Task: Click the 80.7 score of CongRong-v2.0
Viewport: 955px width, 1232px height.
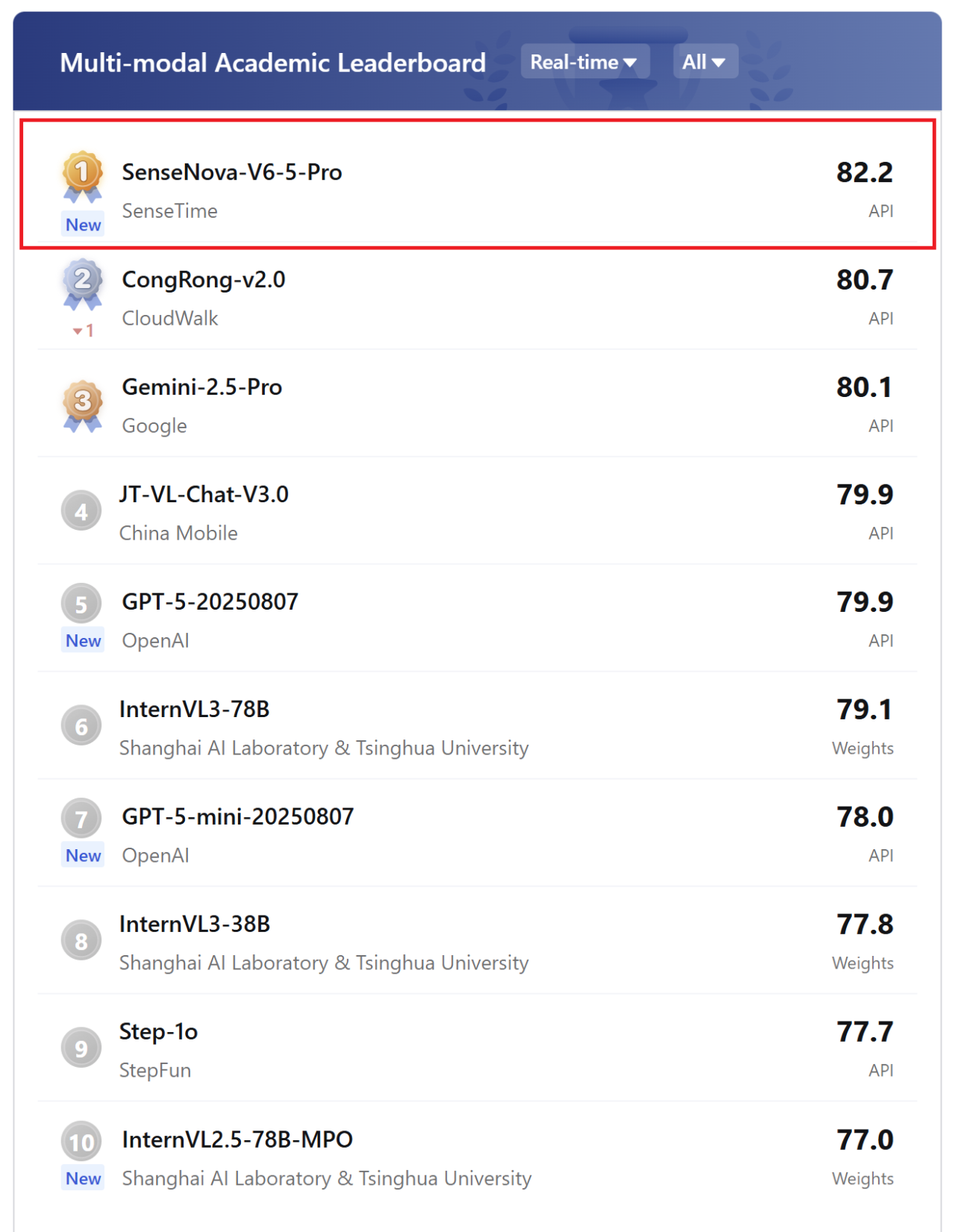Action: (x=864, y=280)
